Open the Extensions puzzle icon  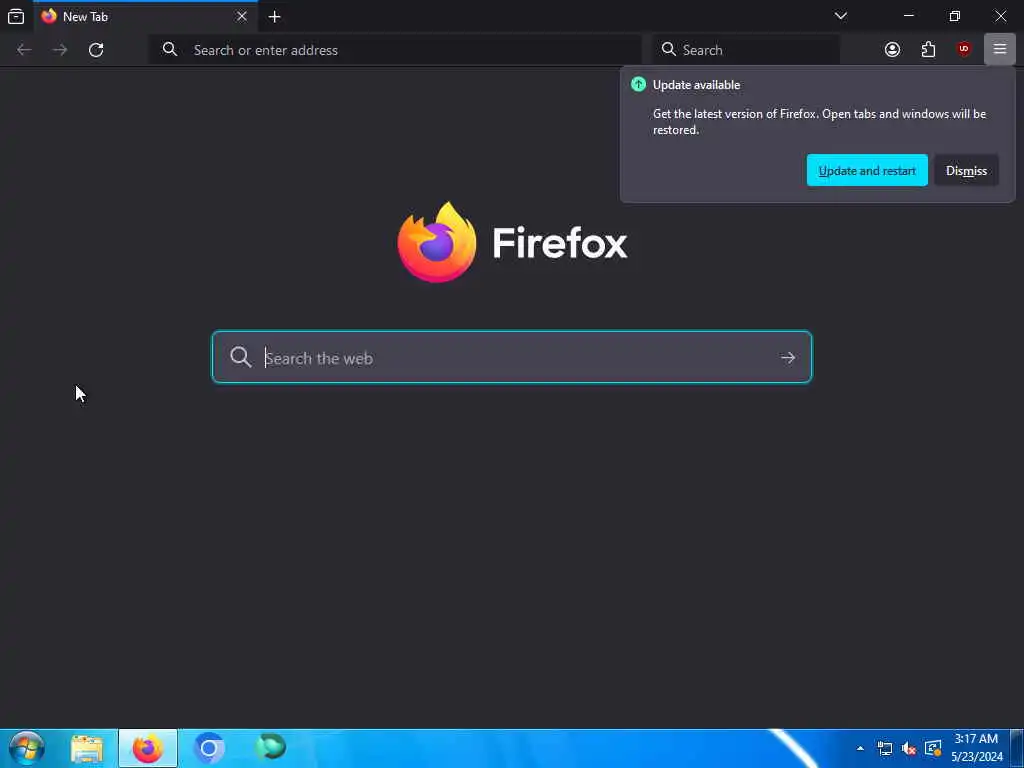click(928, 50)
